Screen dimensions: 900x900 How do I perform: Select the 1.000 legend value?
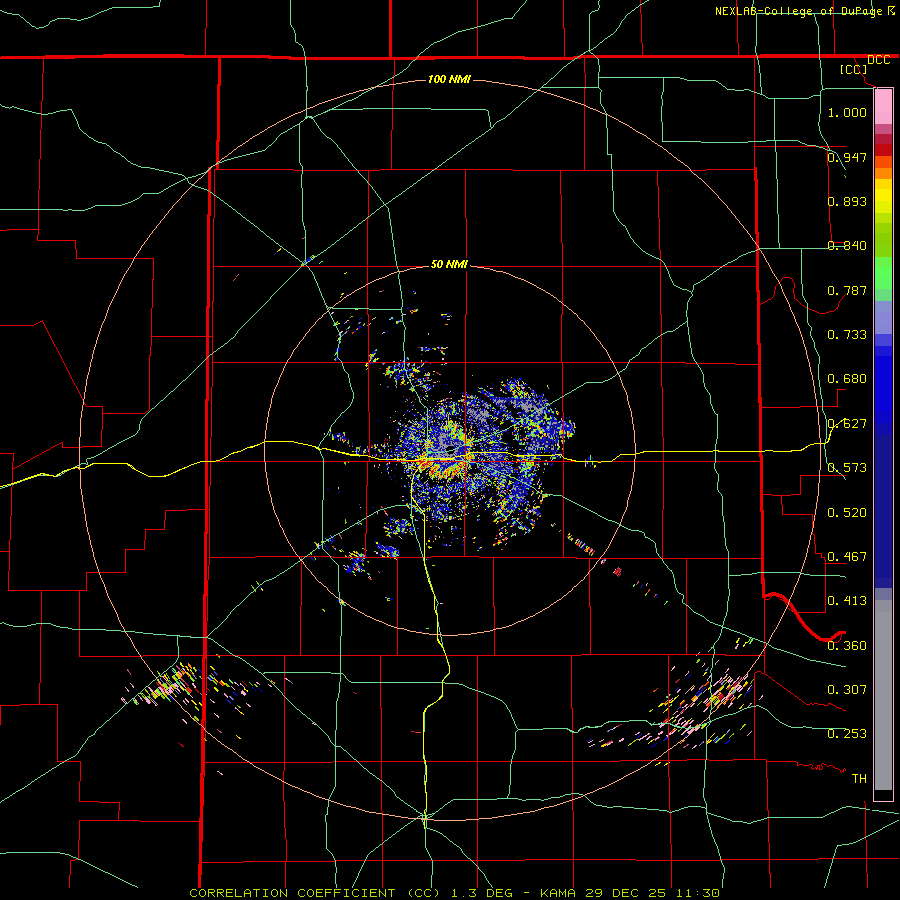(x=847, y=112)
